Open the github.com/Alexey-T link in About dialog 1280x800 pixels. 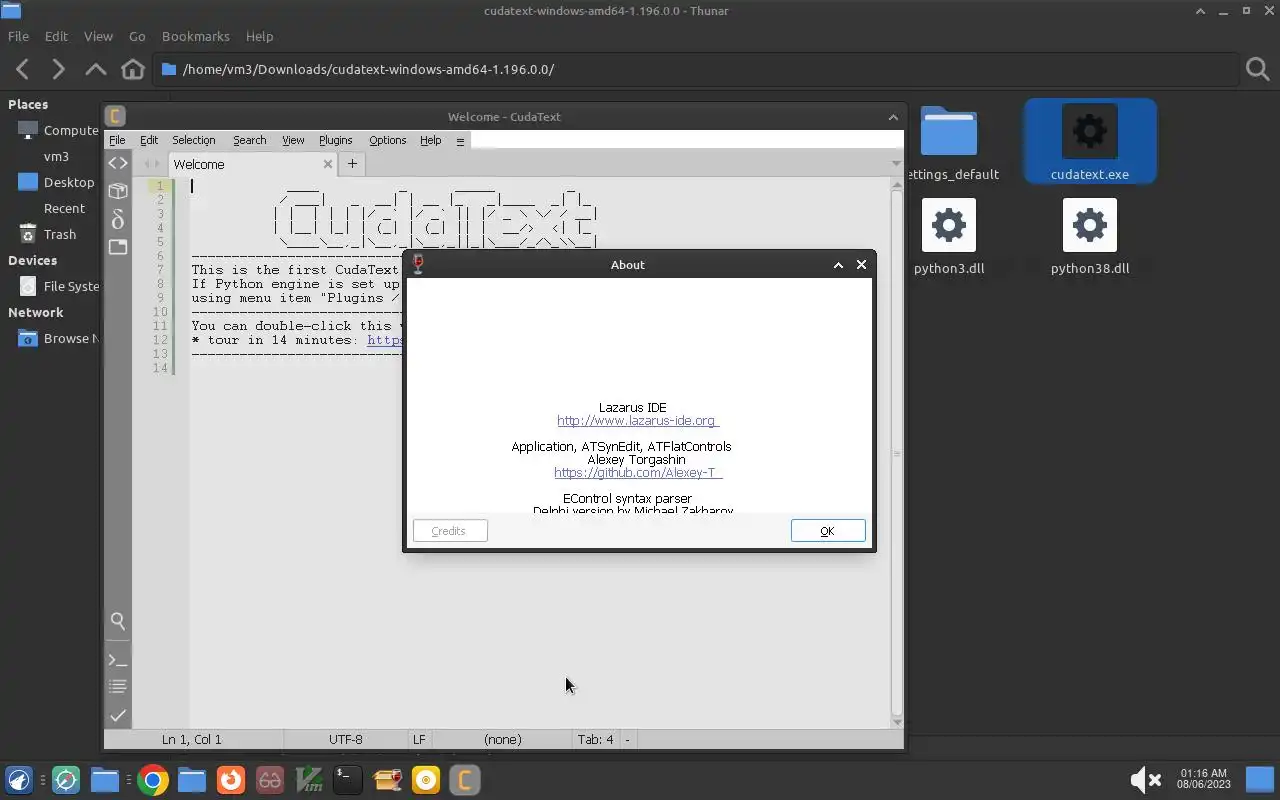click(638, 473)
